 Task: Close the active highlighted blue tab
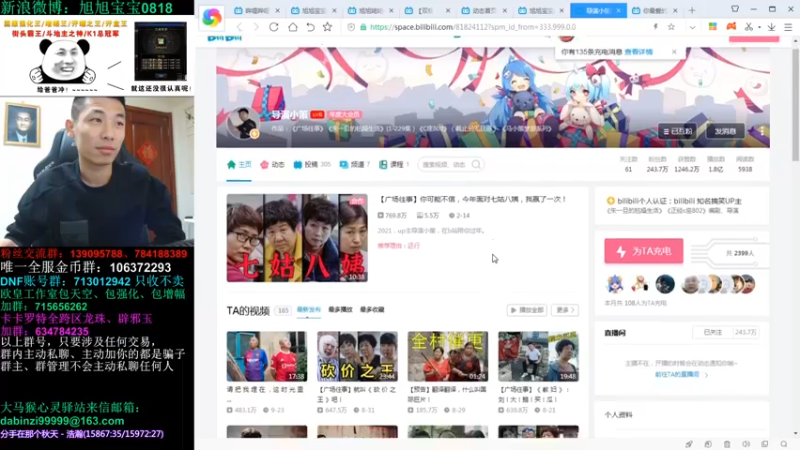618,10
